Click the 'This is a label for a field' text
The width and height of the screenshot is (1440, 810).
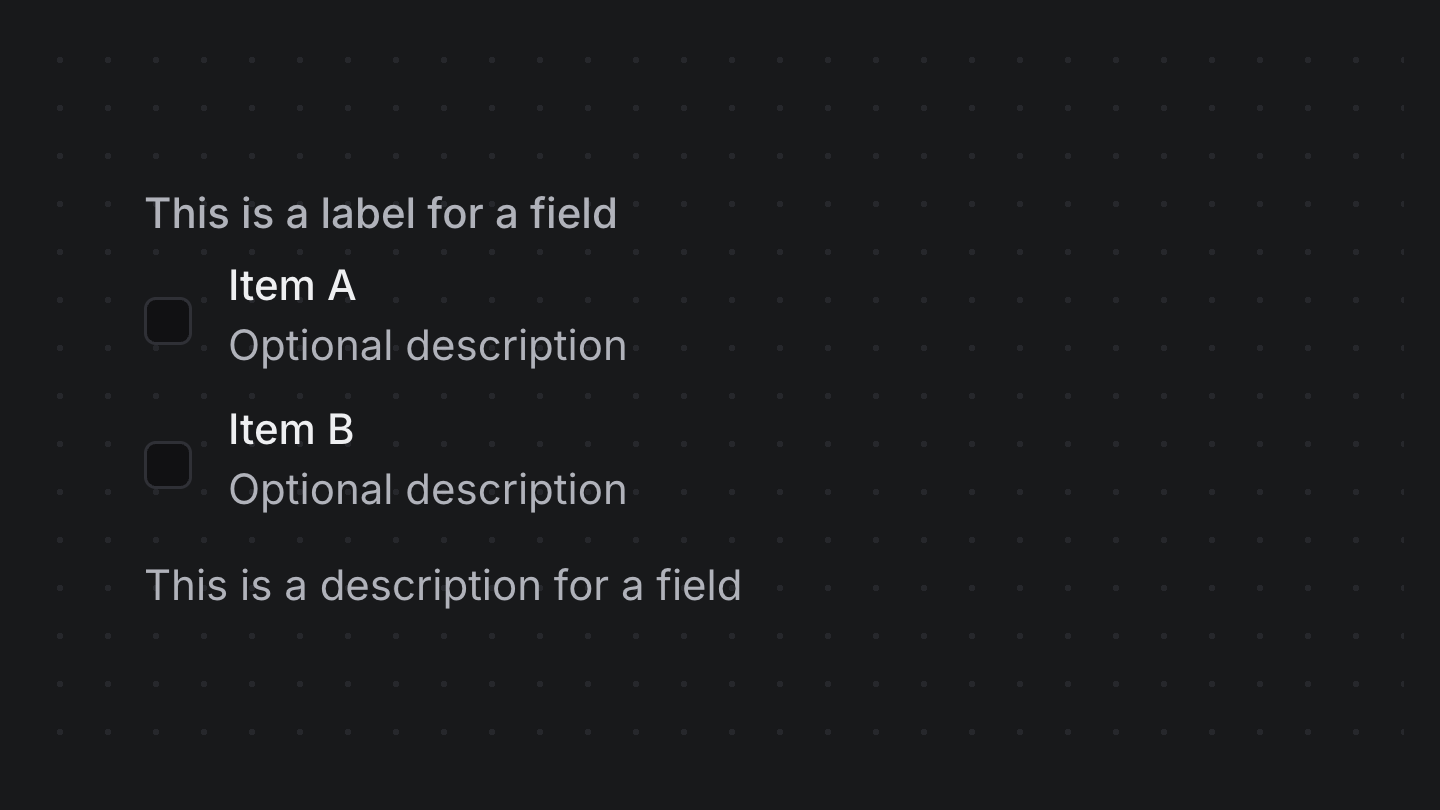click(x=382, y=213)
